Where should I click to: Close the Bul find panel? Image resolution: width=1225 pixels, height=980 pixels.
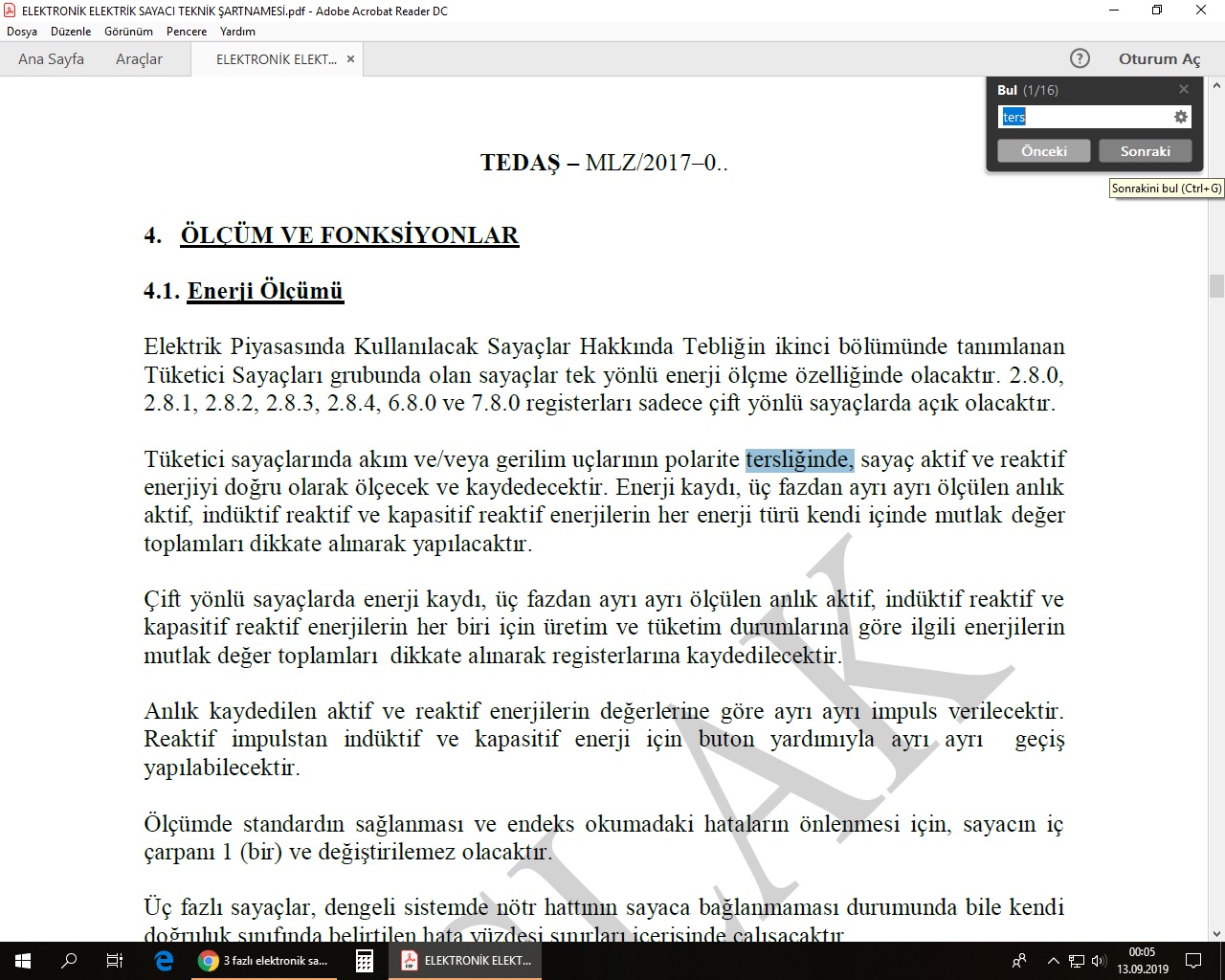(1184, 89)
